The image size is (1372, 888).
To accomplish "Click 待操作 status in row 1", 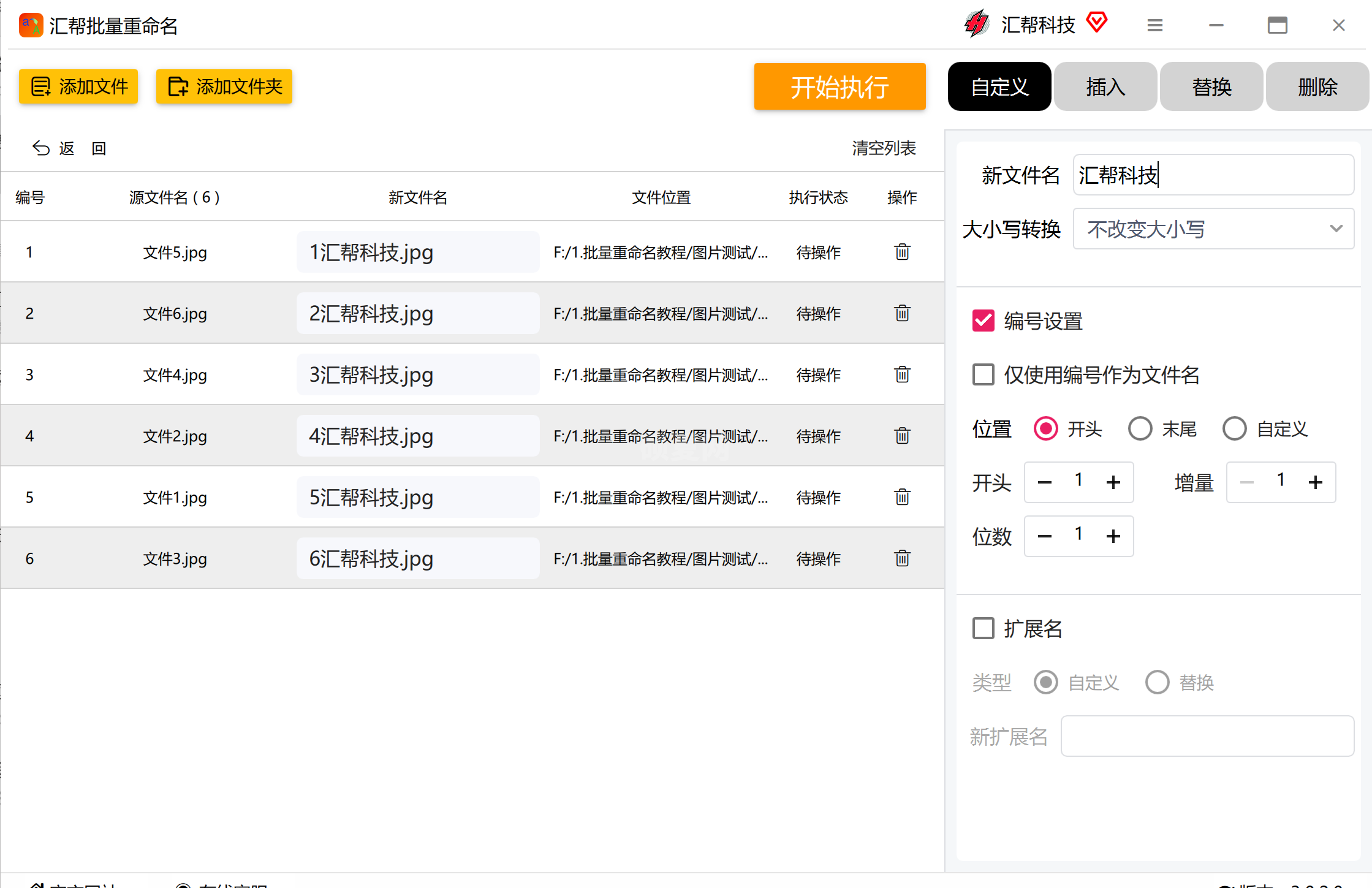I will [818, 252].
